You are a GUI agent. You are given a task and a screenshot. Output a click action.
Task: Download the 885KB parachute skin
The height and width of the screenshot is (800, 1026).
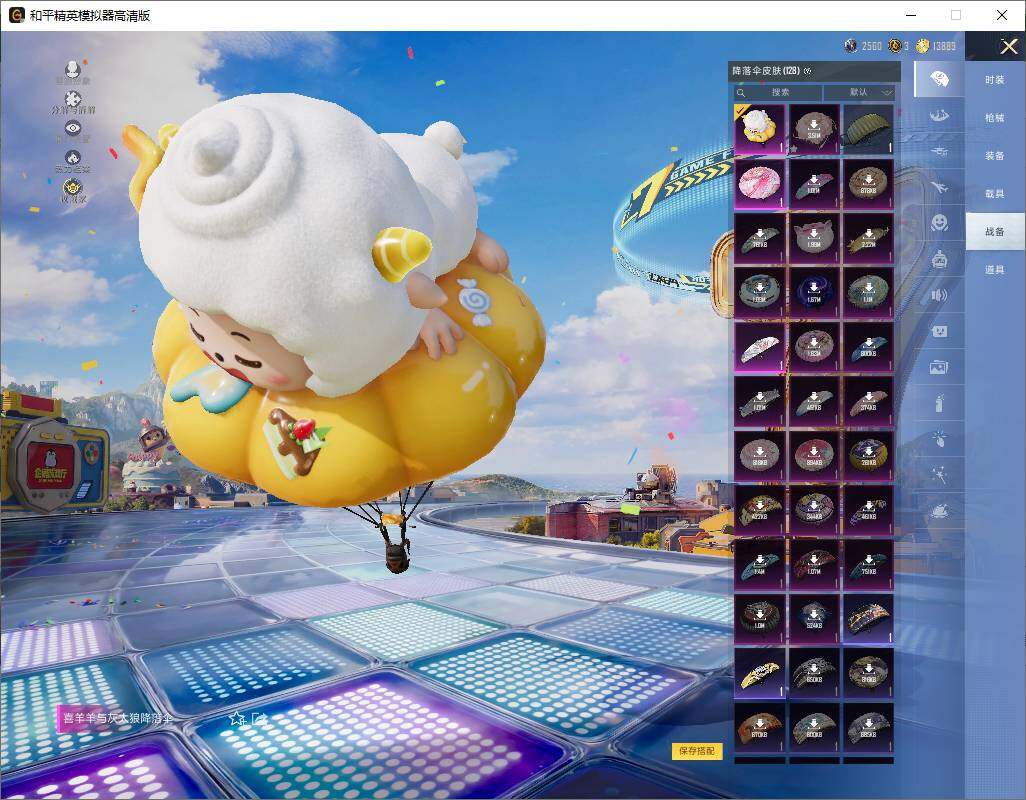point(868,727)
